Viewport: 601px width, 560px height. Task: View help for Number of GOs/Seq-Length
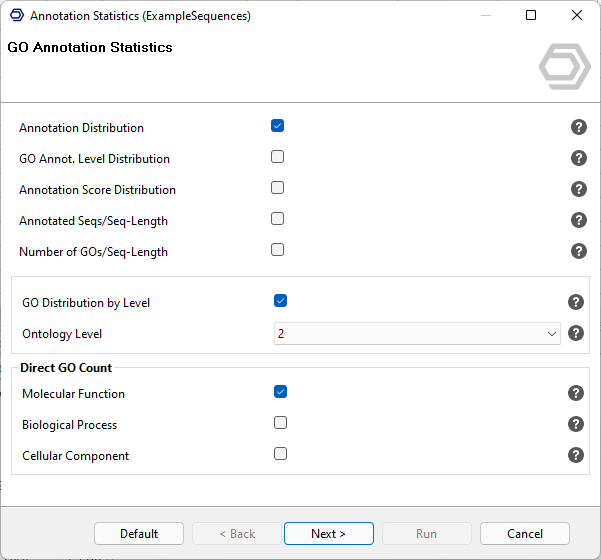click(578, 251)
